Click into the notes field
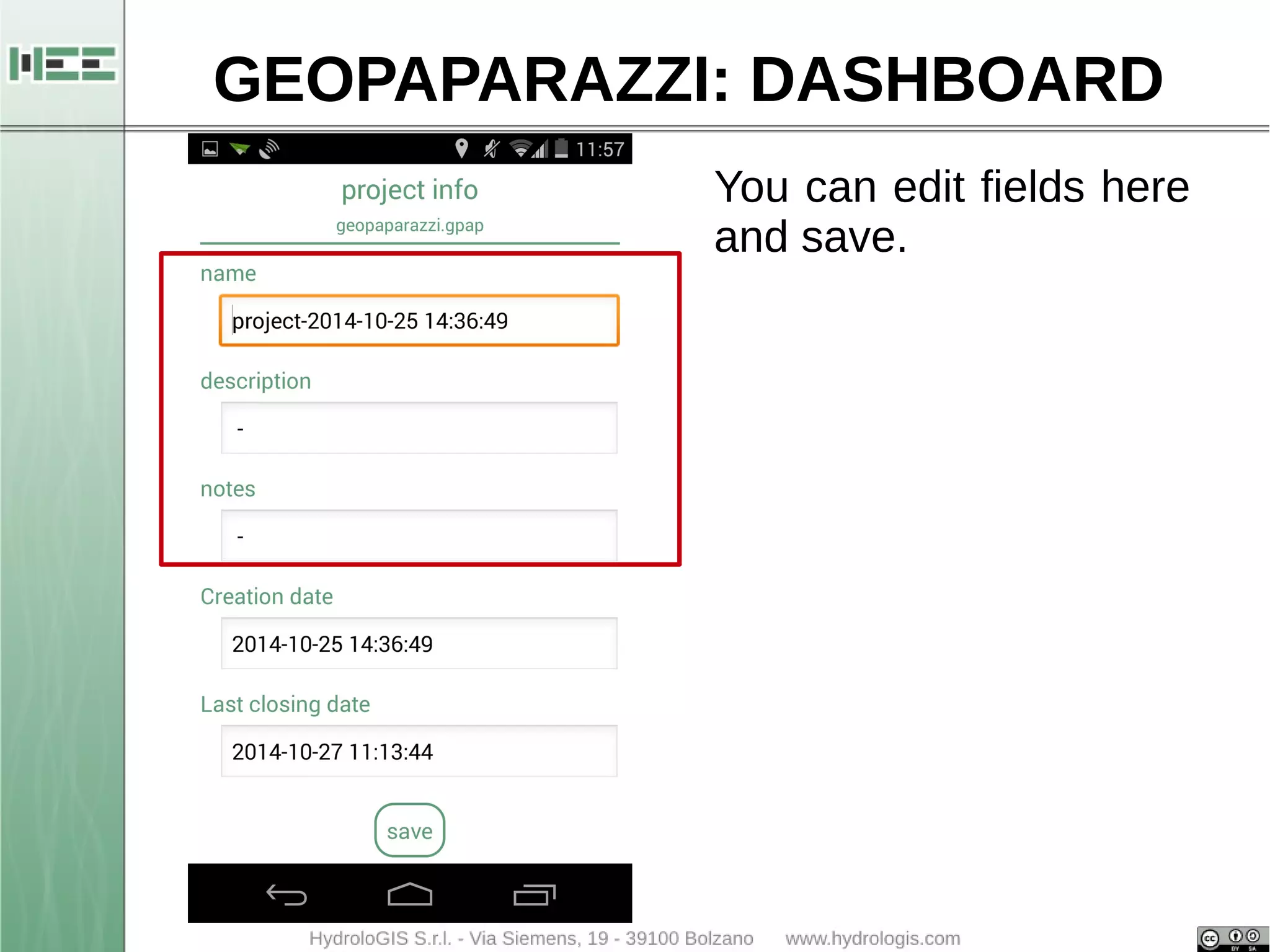This screenshot has width=1270, height=952. point(419,536)
